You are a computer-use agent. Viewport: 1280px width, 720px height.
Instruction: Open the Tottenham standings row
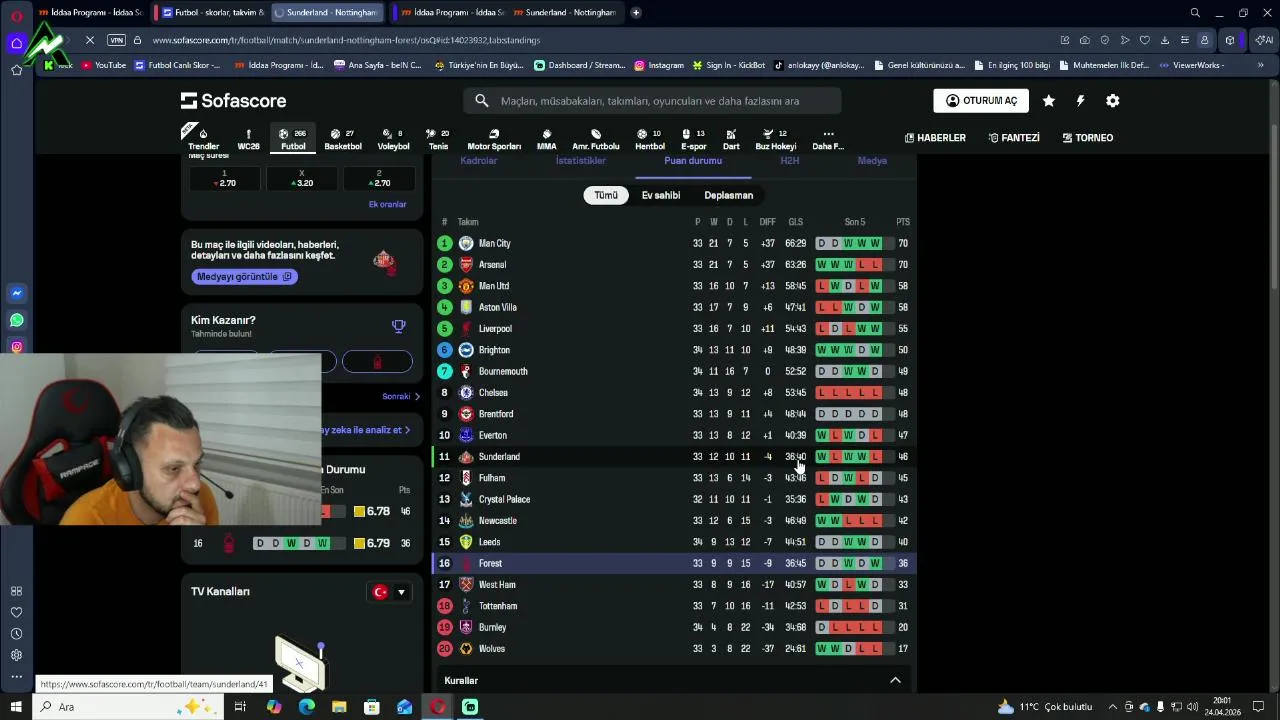674,606
